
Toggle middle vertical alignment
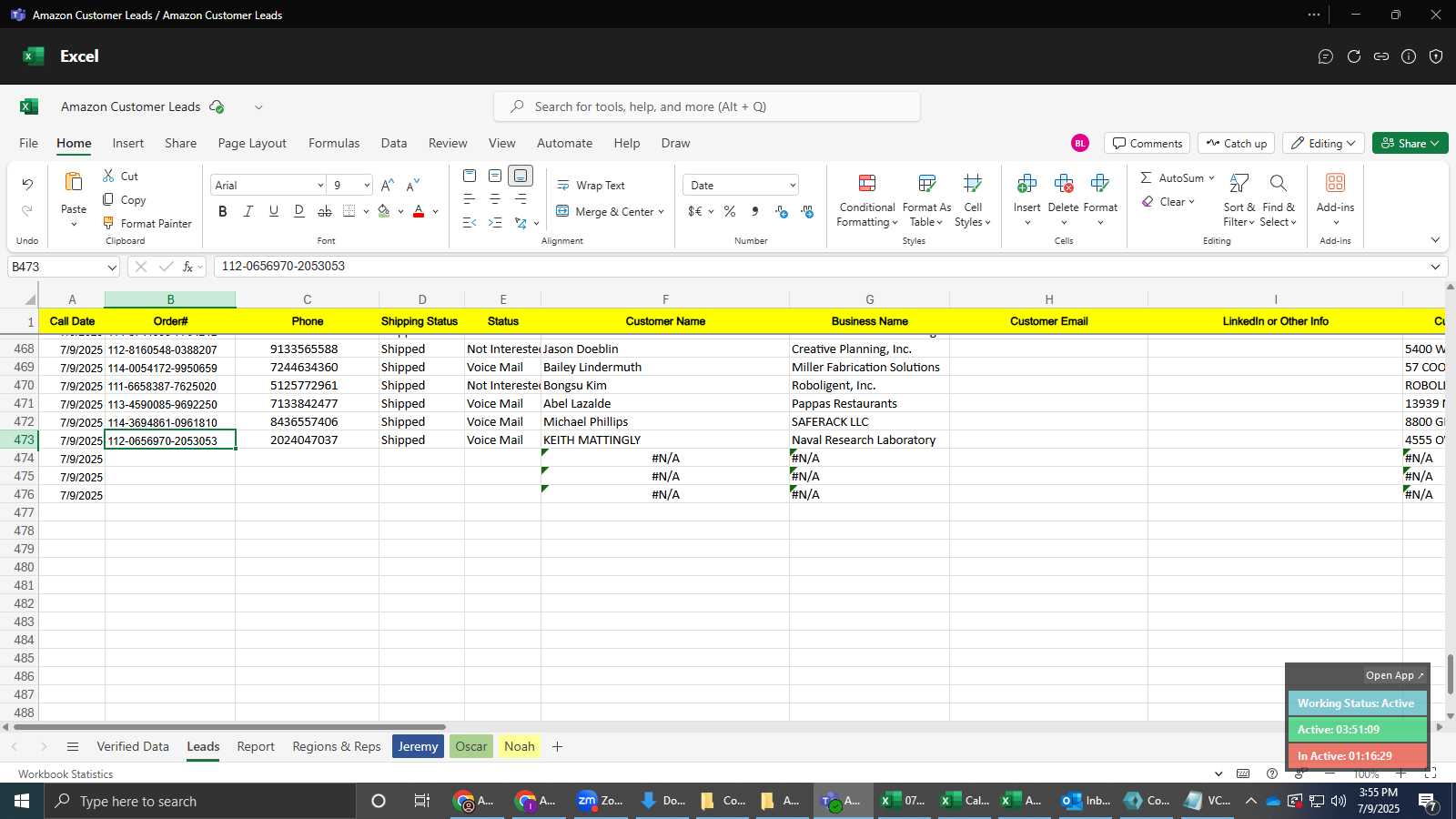click(x=495, y=176)
